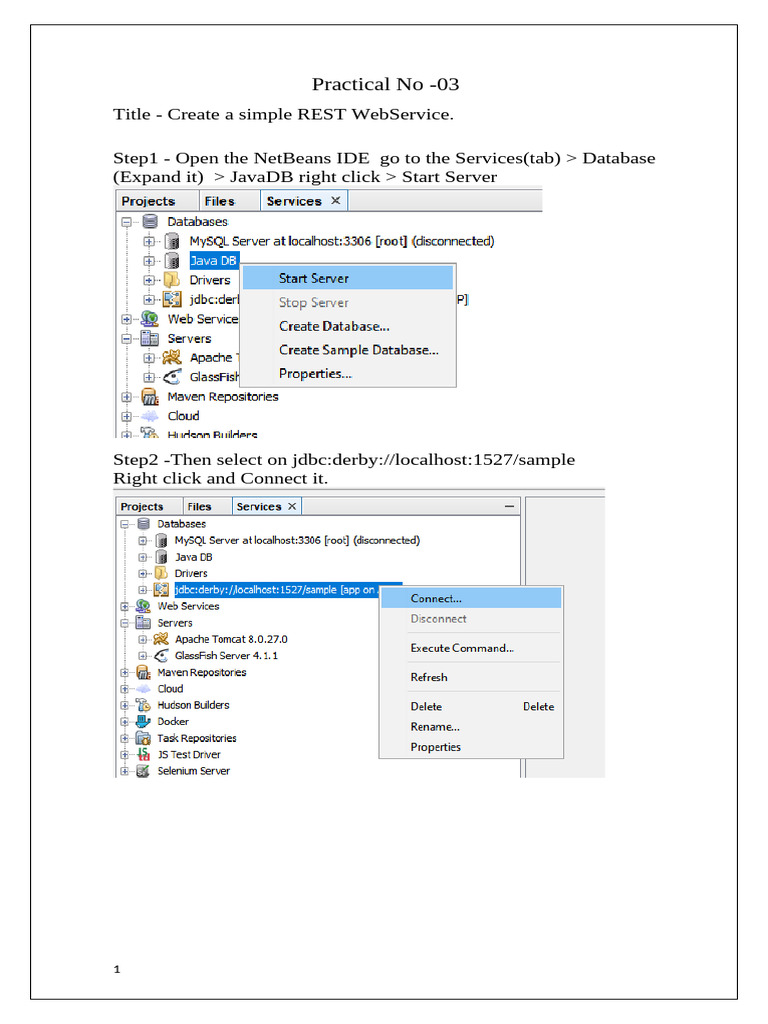The height and width of the screenshot is (1024, 768).
Task: Collapse Servers node in first screenshot
Action: (x=127, y=338)
